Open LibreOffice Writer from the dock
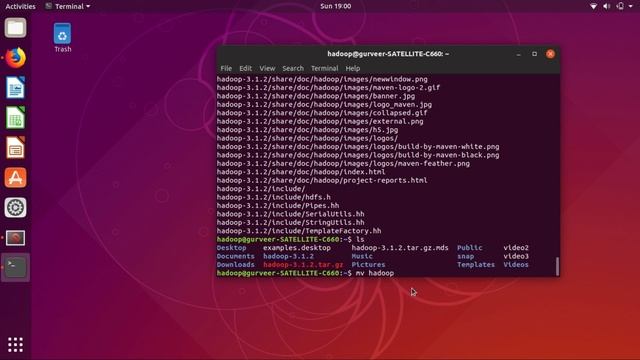Viewport: 640px width, 360px height. [16, 87]
